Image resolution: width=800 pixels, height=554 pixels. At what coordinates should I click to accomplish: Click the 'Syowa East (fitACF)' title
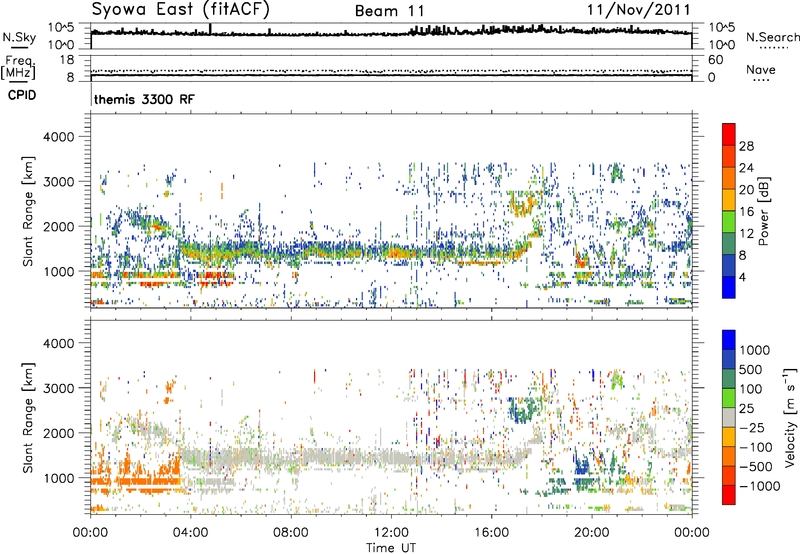tap(181, 9)
